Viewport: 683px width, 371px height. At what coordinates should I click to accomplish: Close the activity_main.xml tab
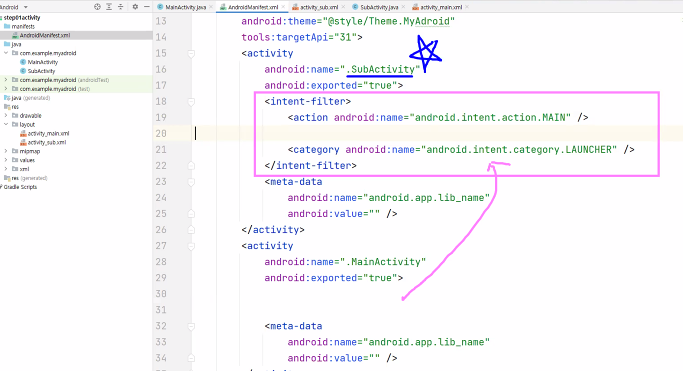(467, 7)
